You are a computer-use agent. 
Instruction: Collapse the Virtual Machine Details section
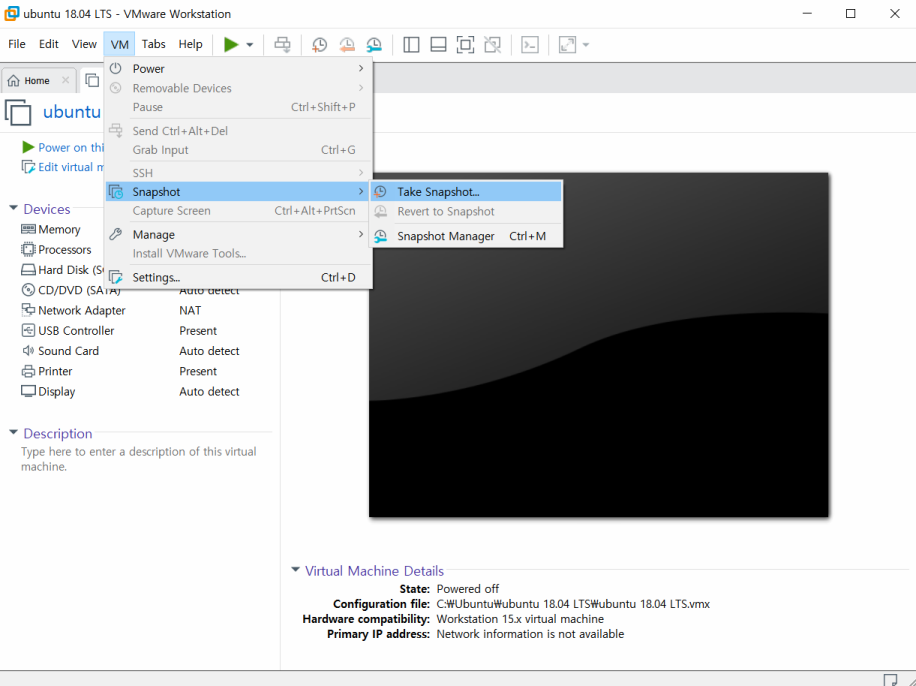coord(296,570)
